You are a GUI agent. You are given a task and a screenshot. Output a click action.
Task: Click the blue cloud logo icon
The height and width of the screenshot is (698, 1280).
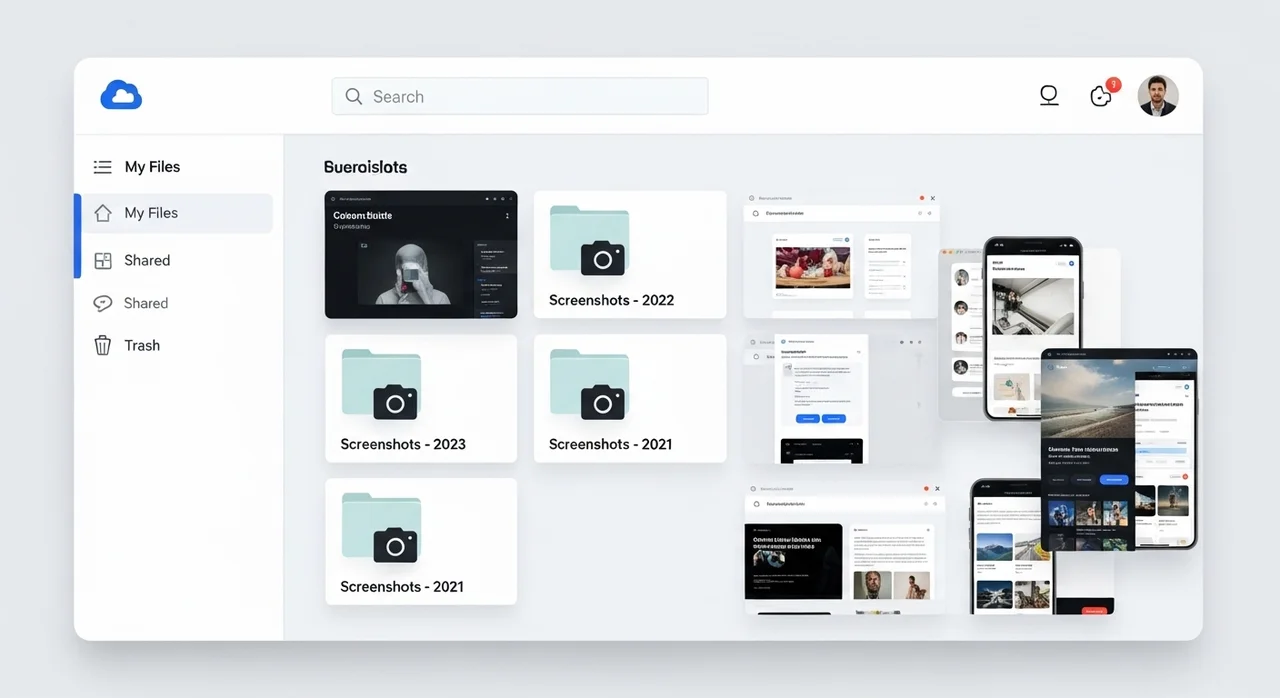coord(121,96)
